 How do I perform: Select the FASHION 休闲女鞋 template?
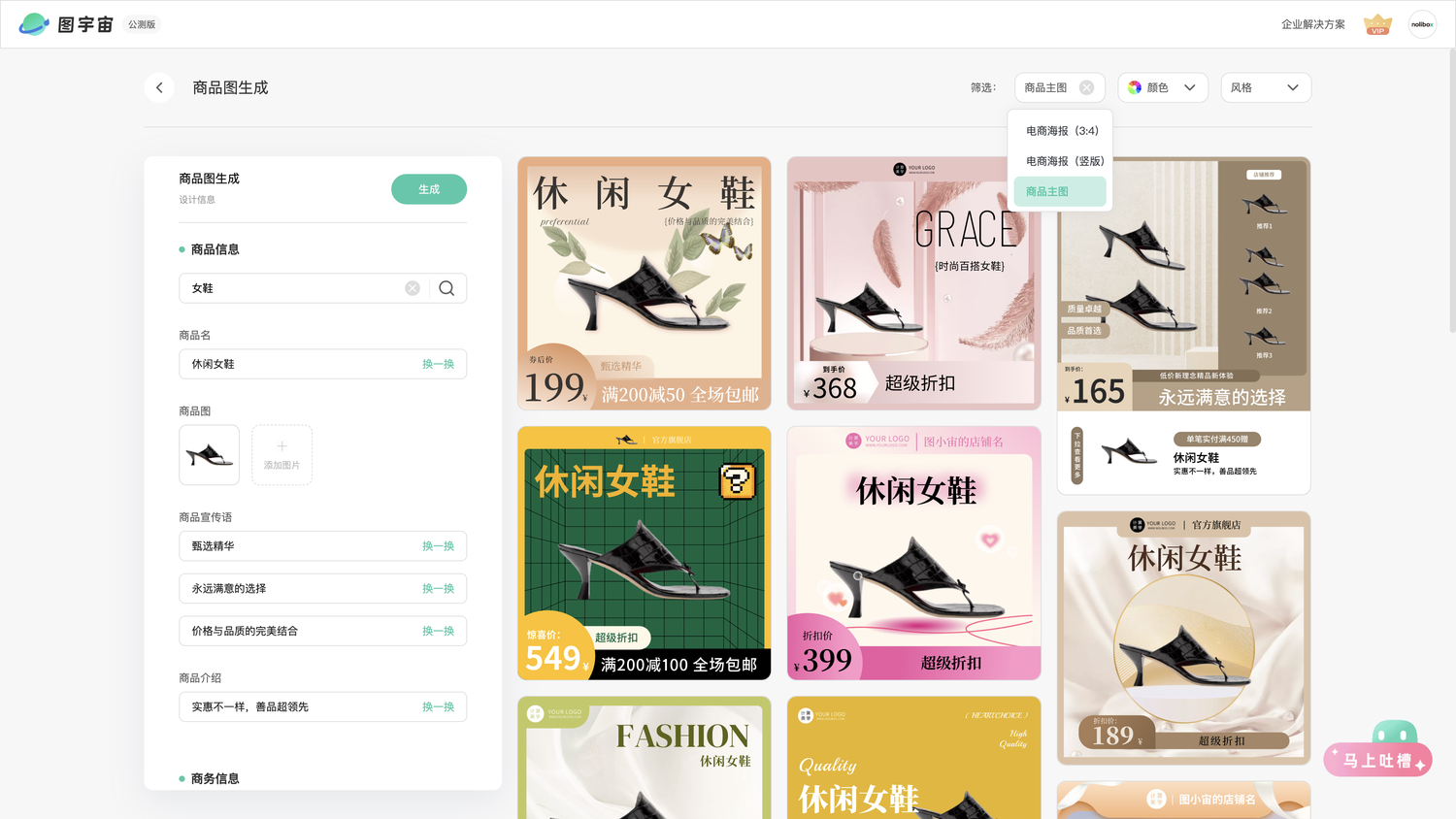tap(645, 757)
